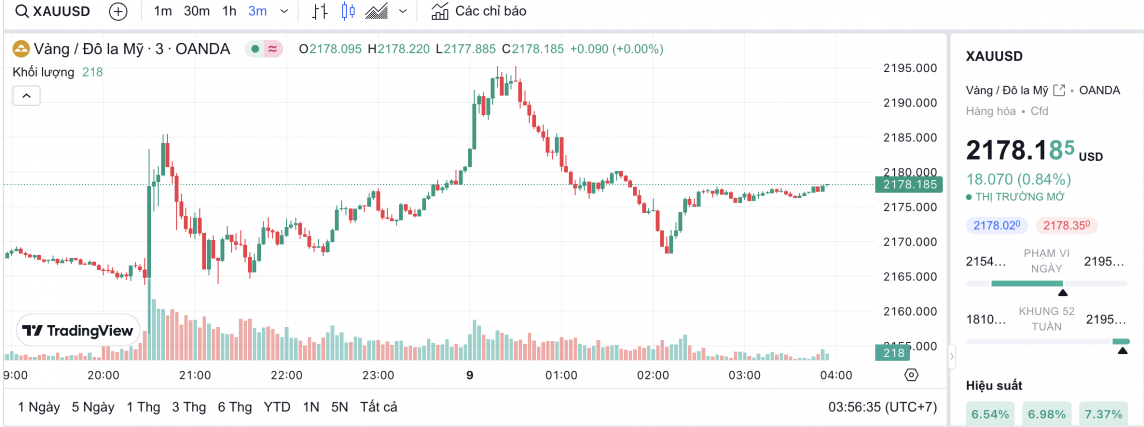Click the 2178.185 current price label on the axis

[907, 184]
